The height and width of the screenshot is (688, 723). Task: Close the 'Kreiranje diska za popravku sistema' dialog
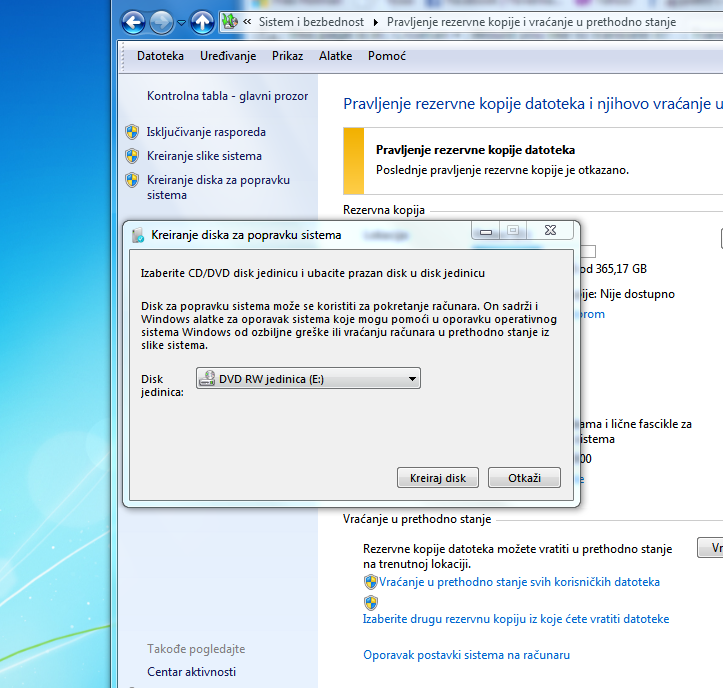click(x=551, y=230)
